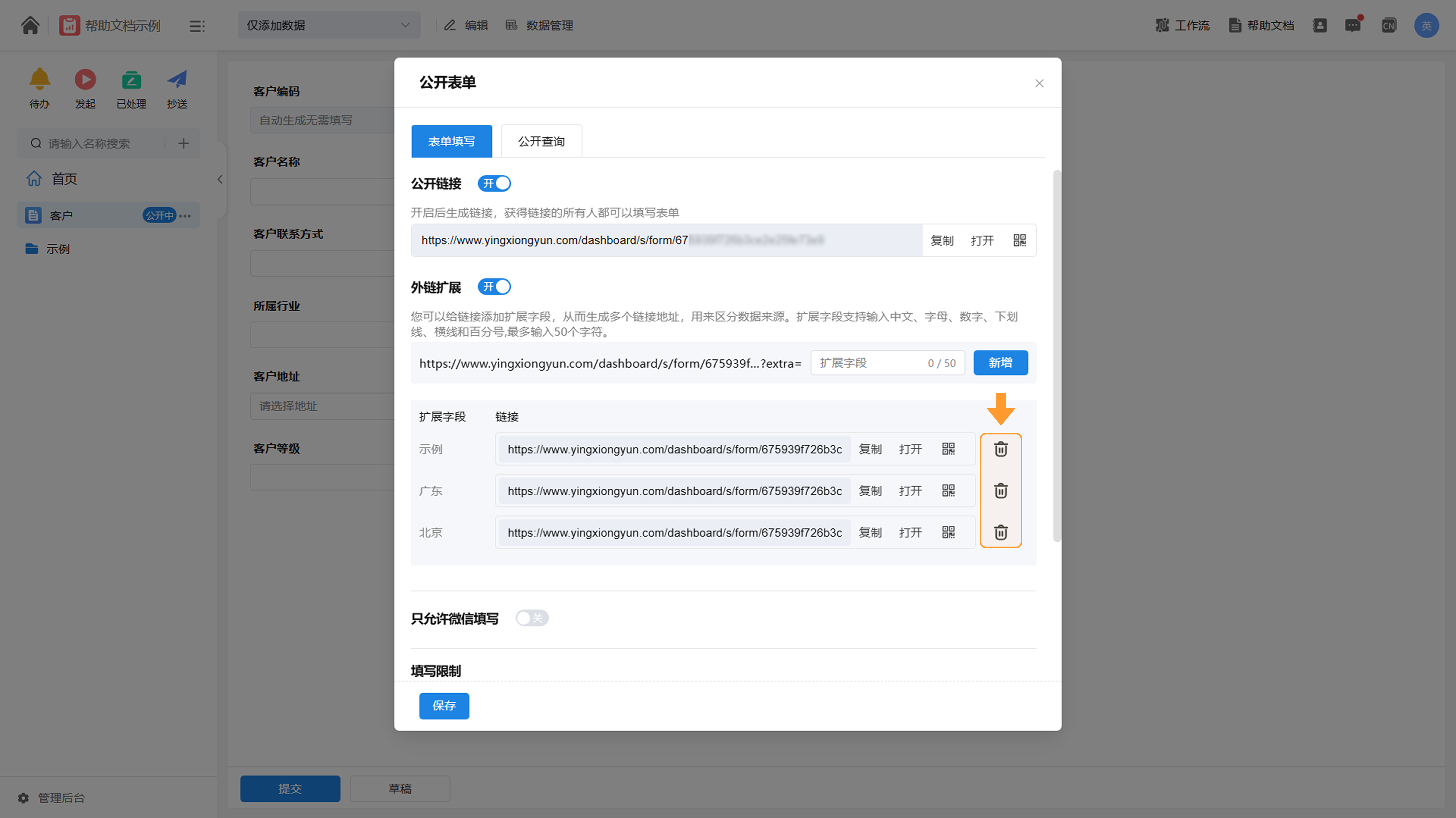Switch language with CN icon
This screenshot has width=1456, height=818.
[x=1389, y=25]
